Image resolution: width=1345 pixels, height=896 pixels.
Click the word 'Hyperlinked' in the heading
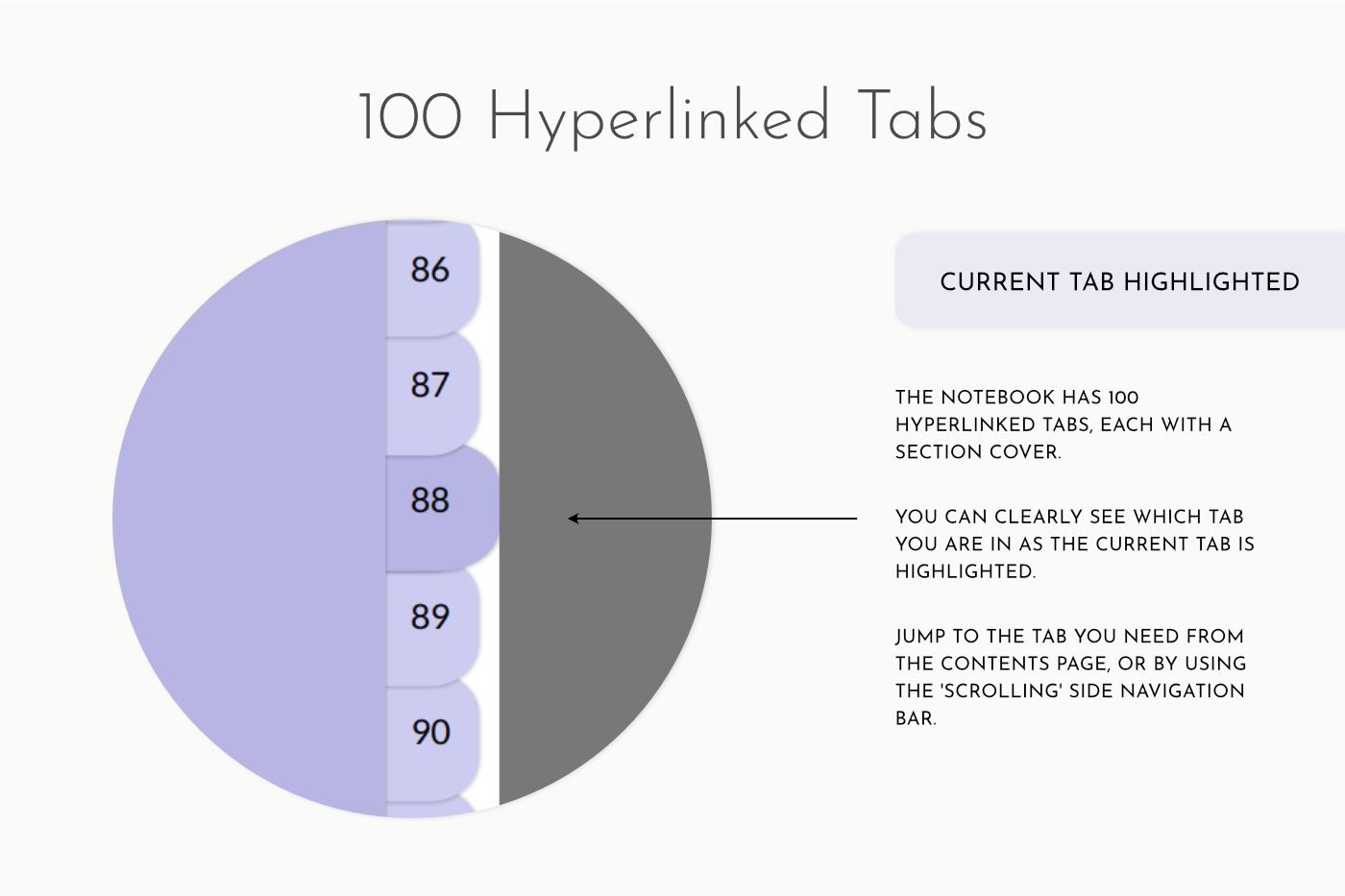658,118
